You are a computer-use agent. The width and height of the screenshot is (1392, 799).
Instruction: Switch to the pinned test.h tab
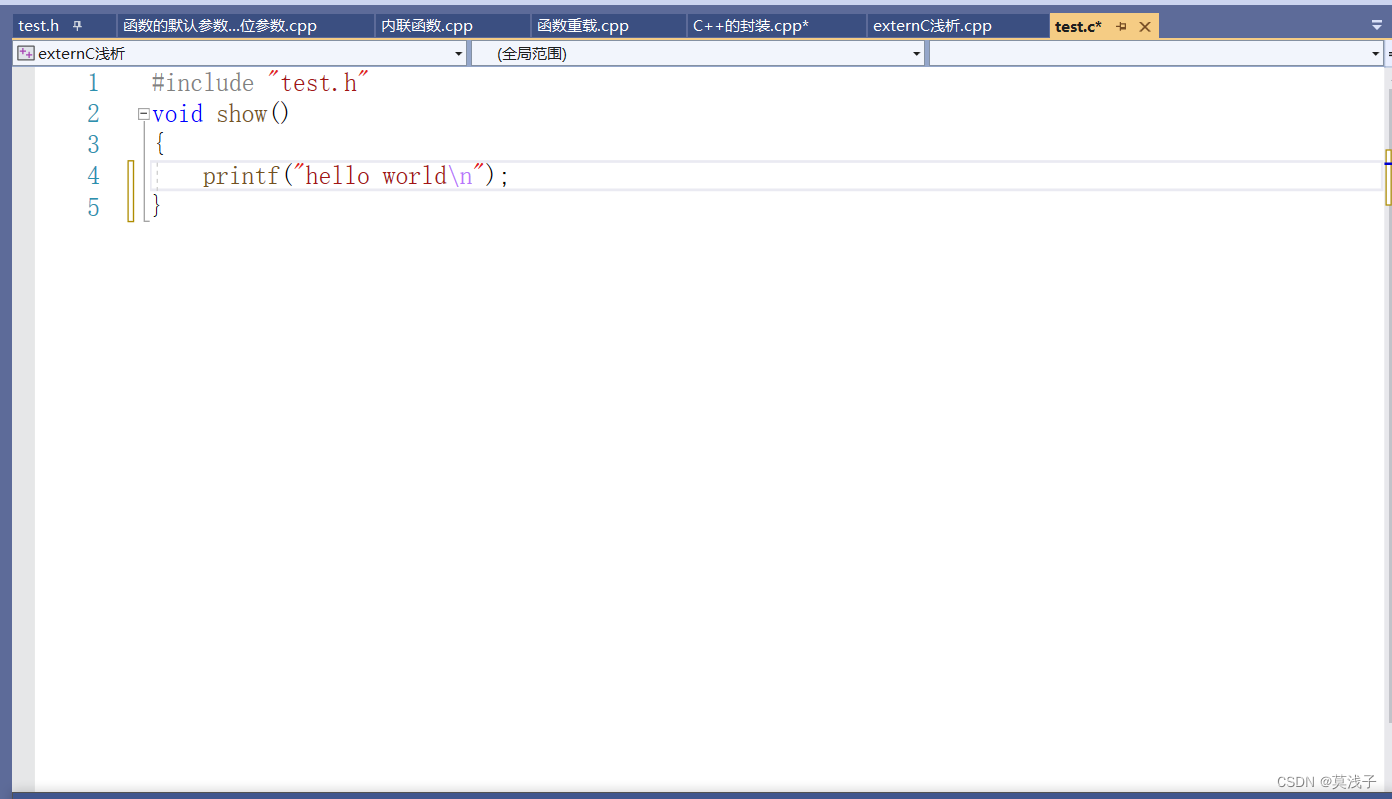38,25
